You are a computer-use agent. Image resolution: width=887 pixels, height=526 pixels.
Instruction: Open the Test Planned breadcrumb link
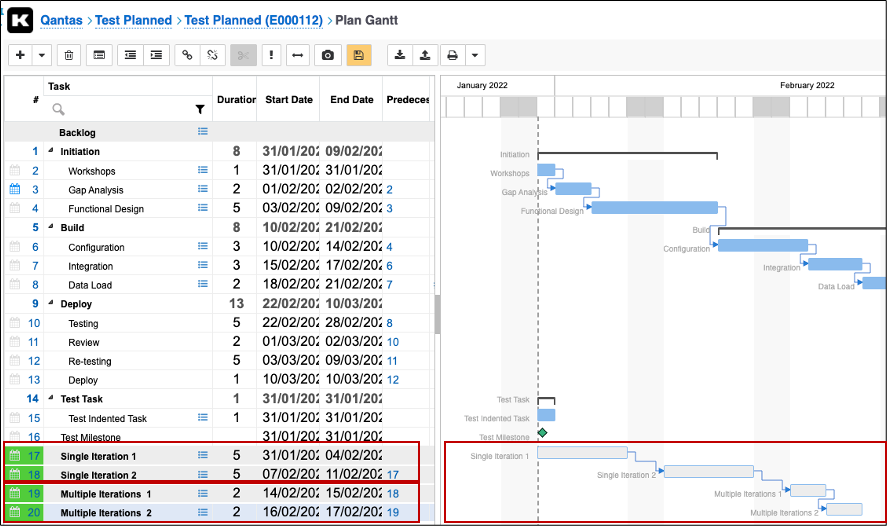coord(133,20)
